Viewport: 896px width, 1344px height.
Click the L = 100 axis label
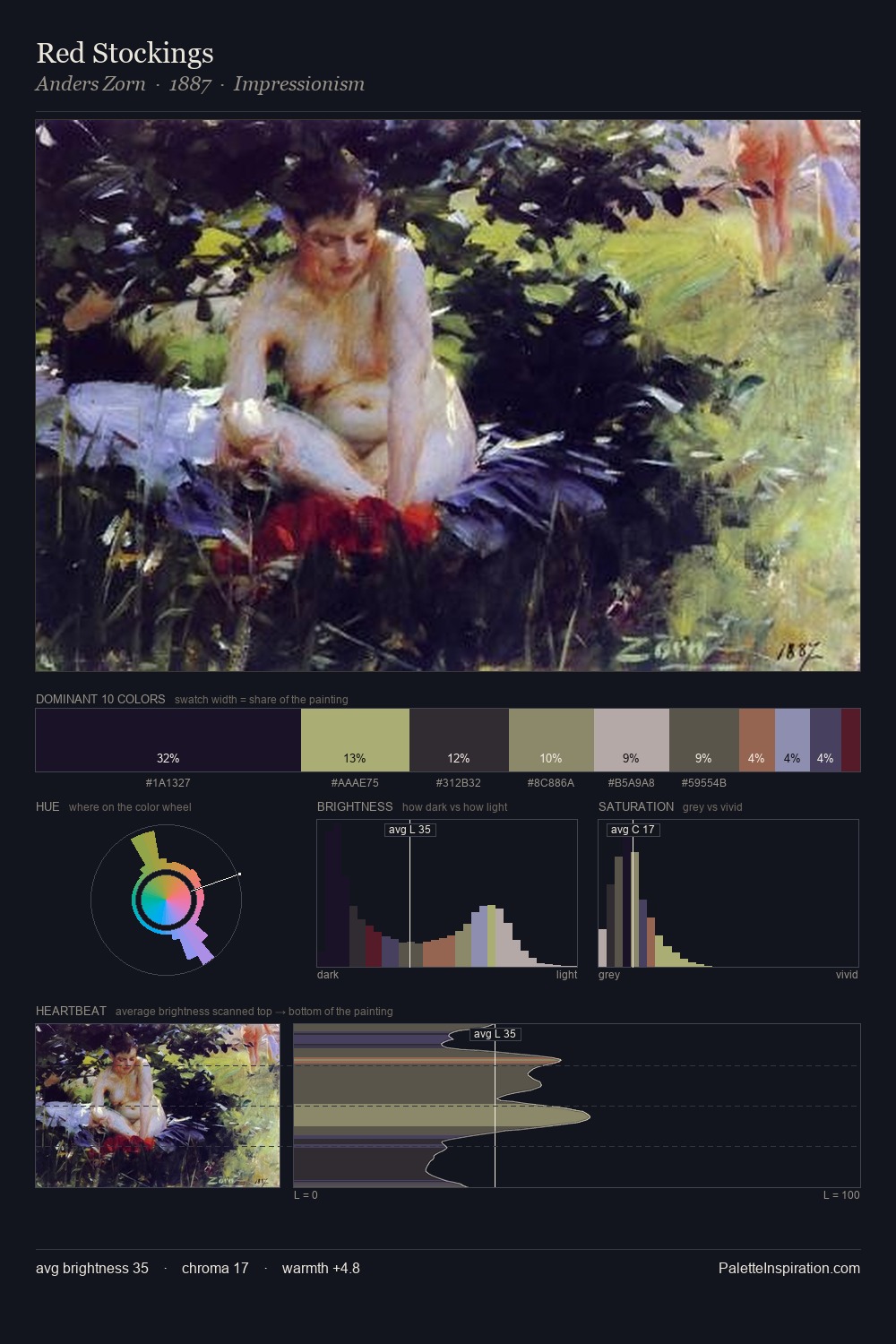[x=841, y=1195]
